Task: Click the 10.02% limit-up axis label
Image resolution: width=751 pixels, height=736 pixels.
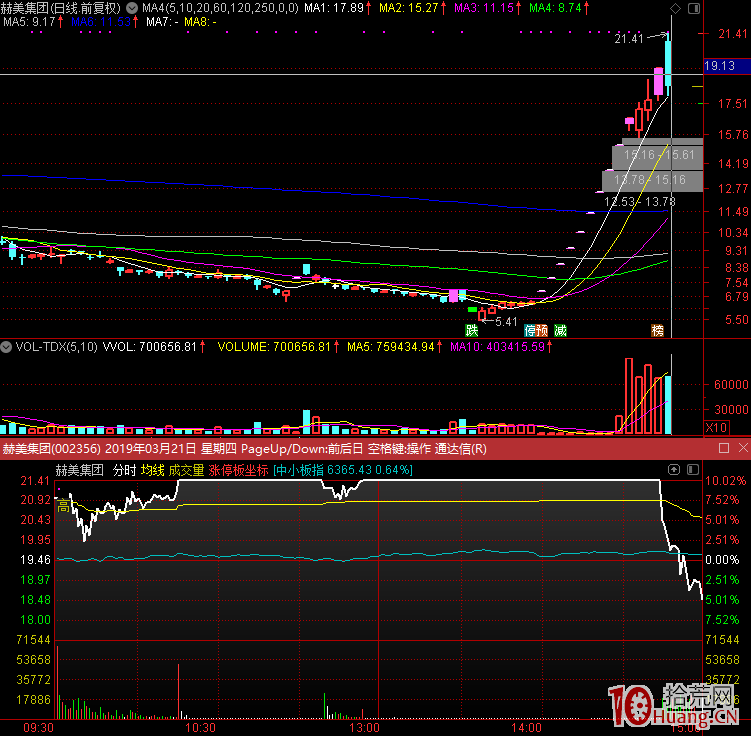Action: (x=726, y=481)
